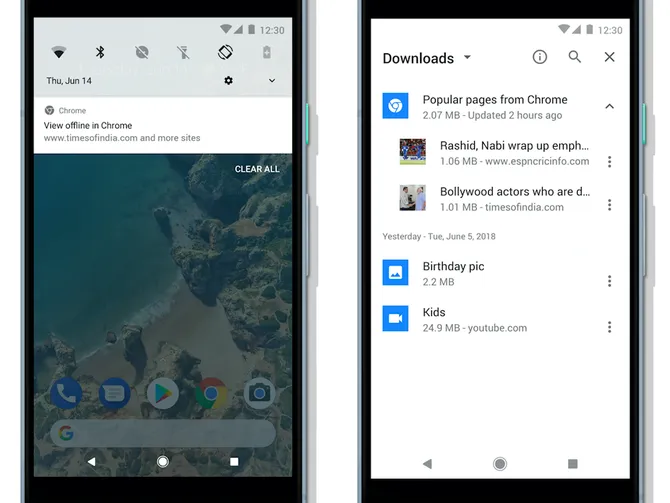Open more options for Birthday pic
The height and width of the screenshot is (503, 670).
pyautogui.click(x=610, y=281)
